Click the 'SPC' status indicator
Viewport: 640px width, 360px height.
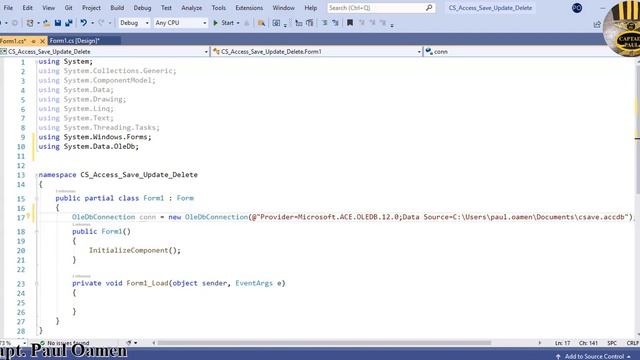click(612, 343)
